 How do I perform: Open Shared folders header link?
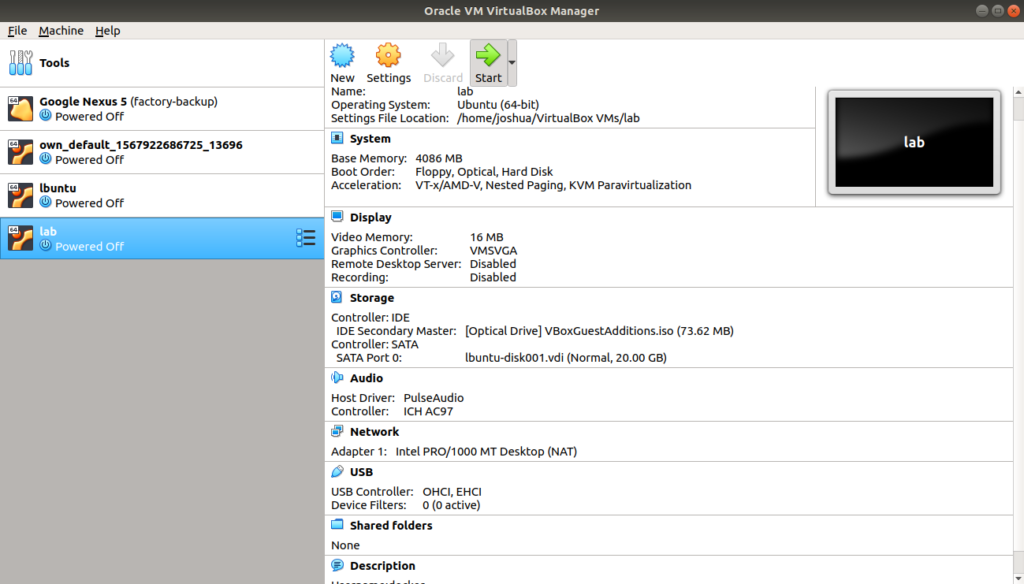pos(391,526)
